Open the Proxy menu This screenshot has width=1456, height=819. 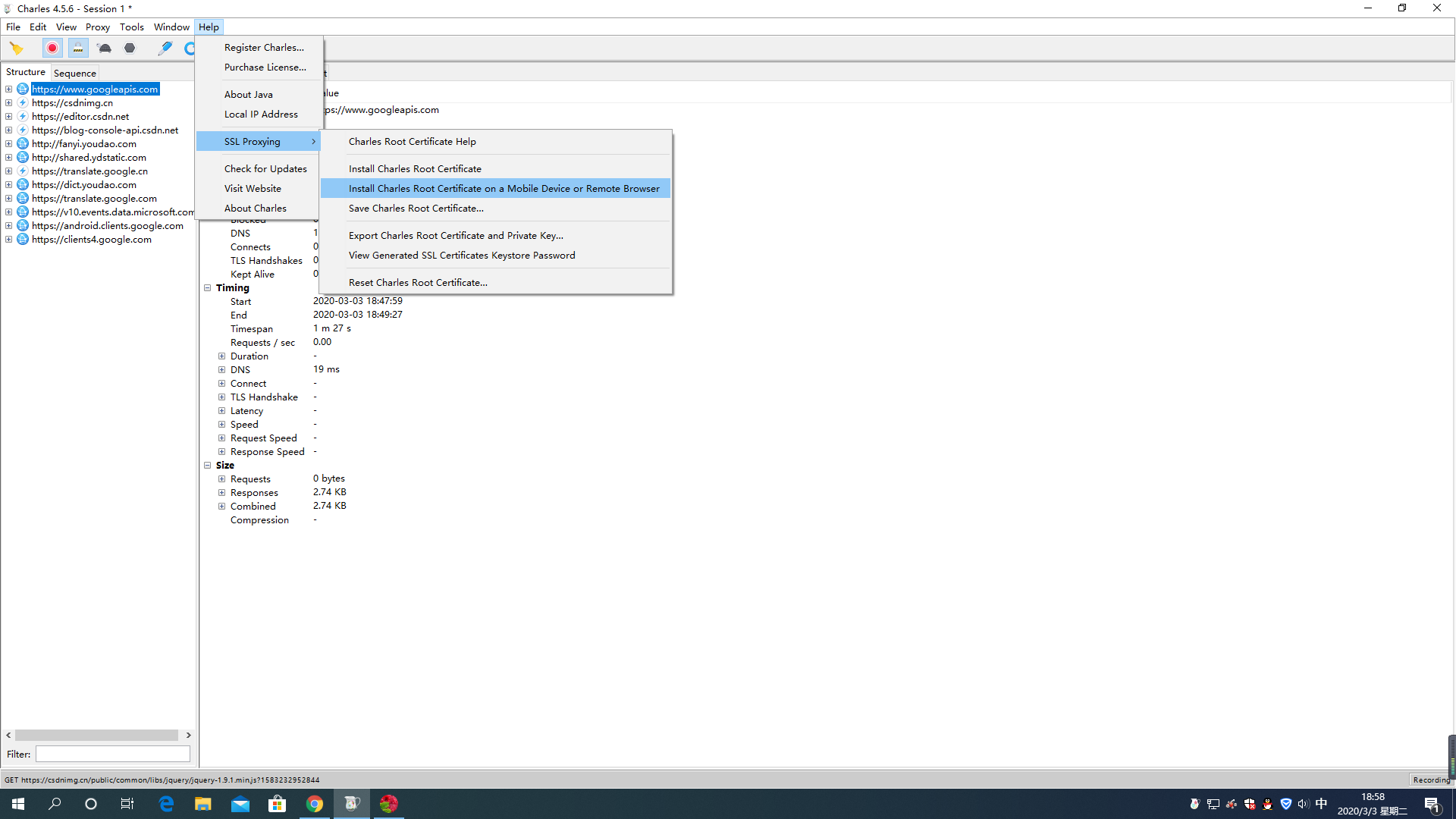(97, 27)
